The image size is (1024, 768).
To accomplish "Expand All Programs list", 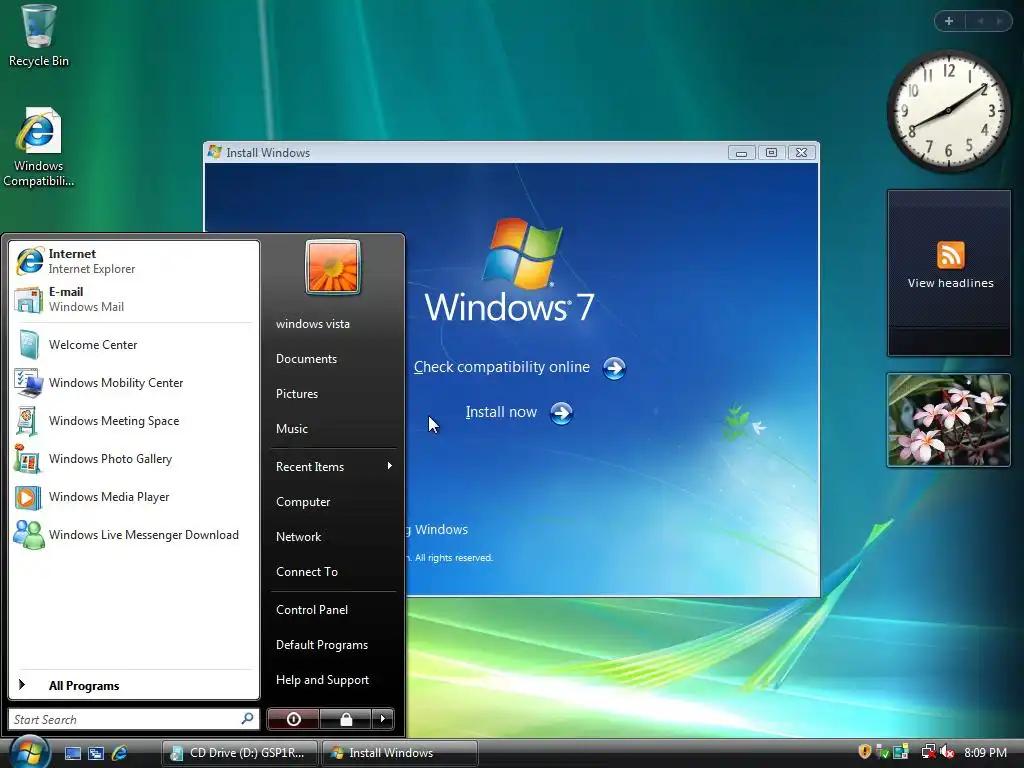I will click(133, 685).
